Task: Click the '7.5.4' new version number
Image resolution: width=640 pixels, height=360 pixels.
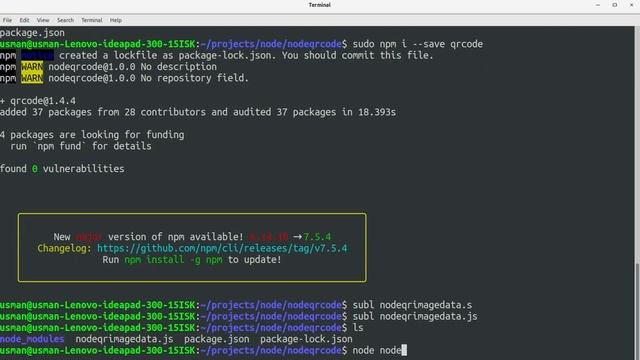Action: coord(317,237)
